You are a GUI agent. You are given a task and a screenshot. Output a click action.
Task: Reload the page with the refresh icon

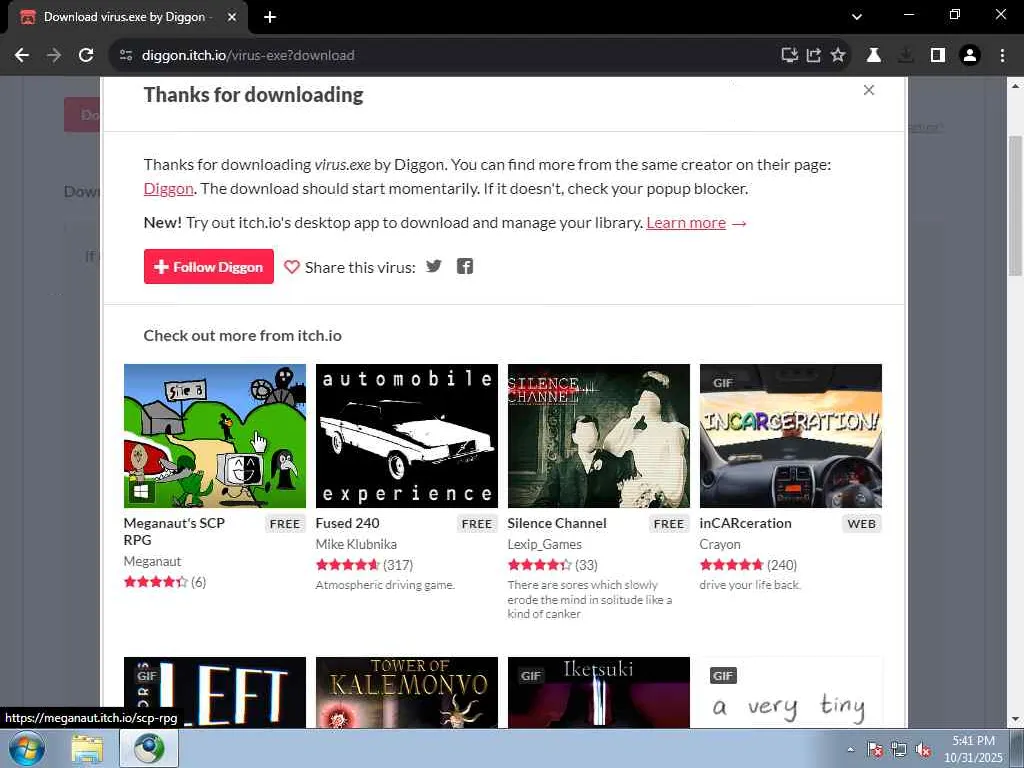(x=86, y=56)
